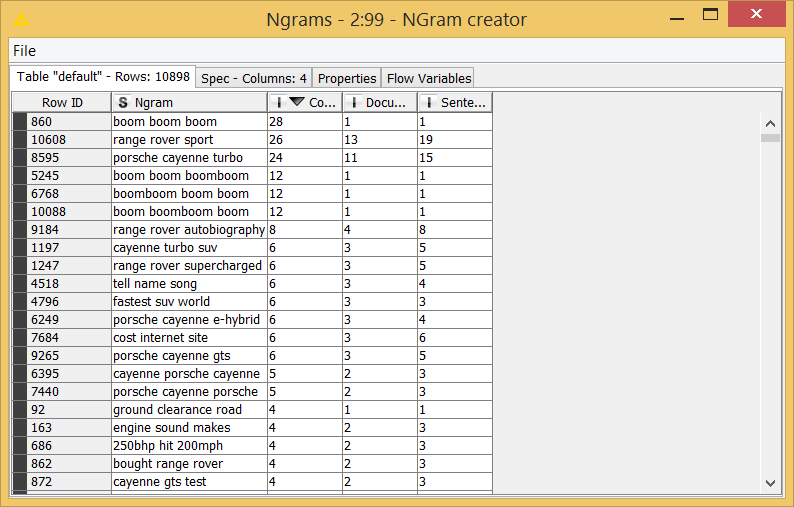This screenshot has width=794, height=507.
Task: Click the vertical scrollbar thumb
Action: pos(770,138)
